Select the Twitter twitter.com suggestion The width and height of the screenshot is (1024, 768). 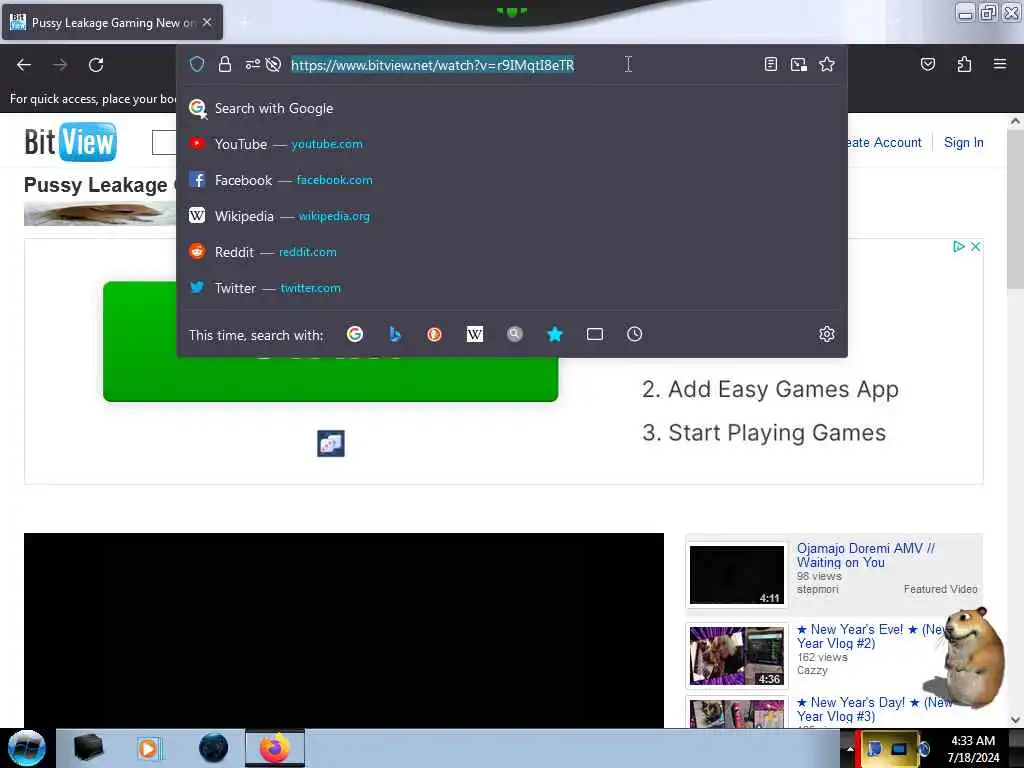(512, 288)
